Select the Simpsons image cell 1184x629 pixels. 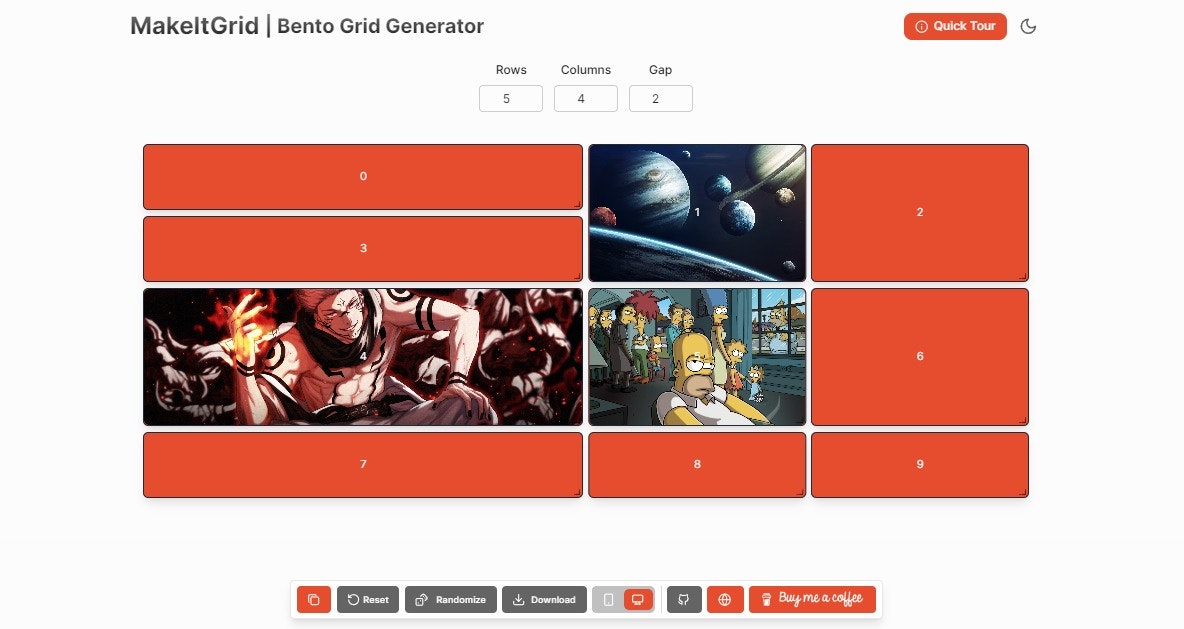point(697,356)
